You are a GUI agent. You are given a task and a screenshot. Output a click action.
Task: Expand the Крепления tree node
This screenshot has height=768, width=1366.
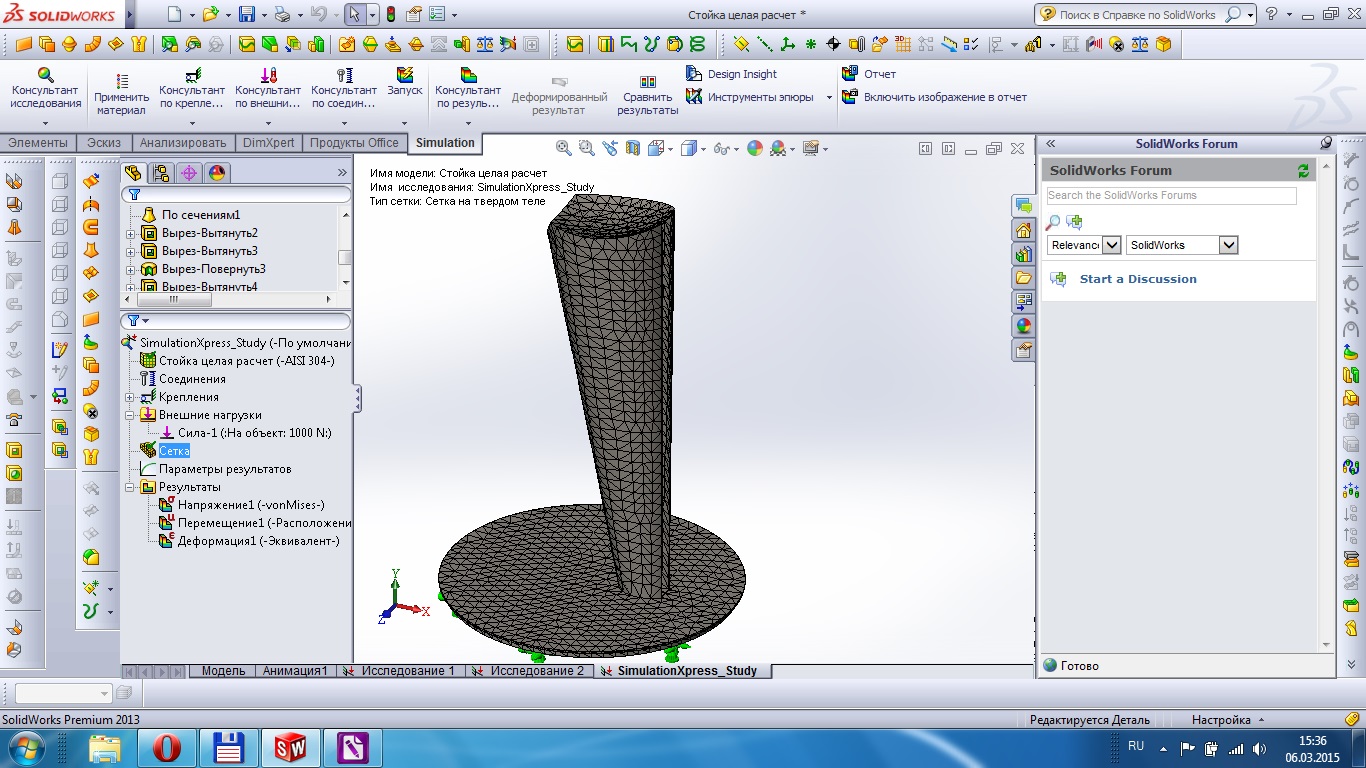(130, 397)
